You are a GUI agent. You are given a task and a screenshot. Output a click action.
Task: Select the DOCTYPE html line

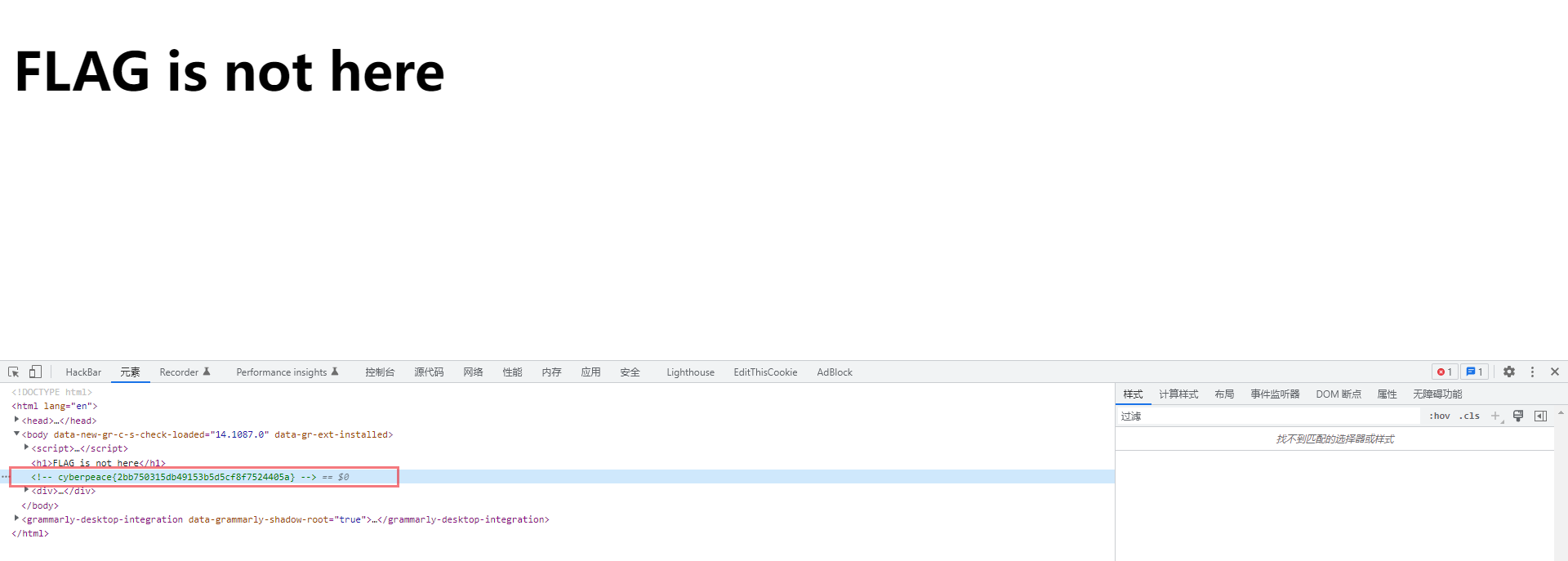click(x=51, y=392)
